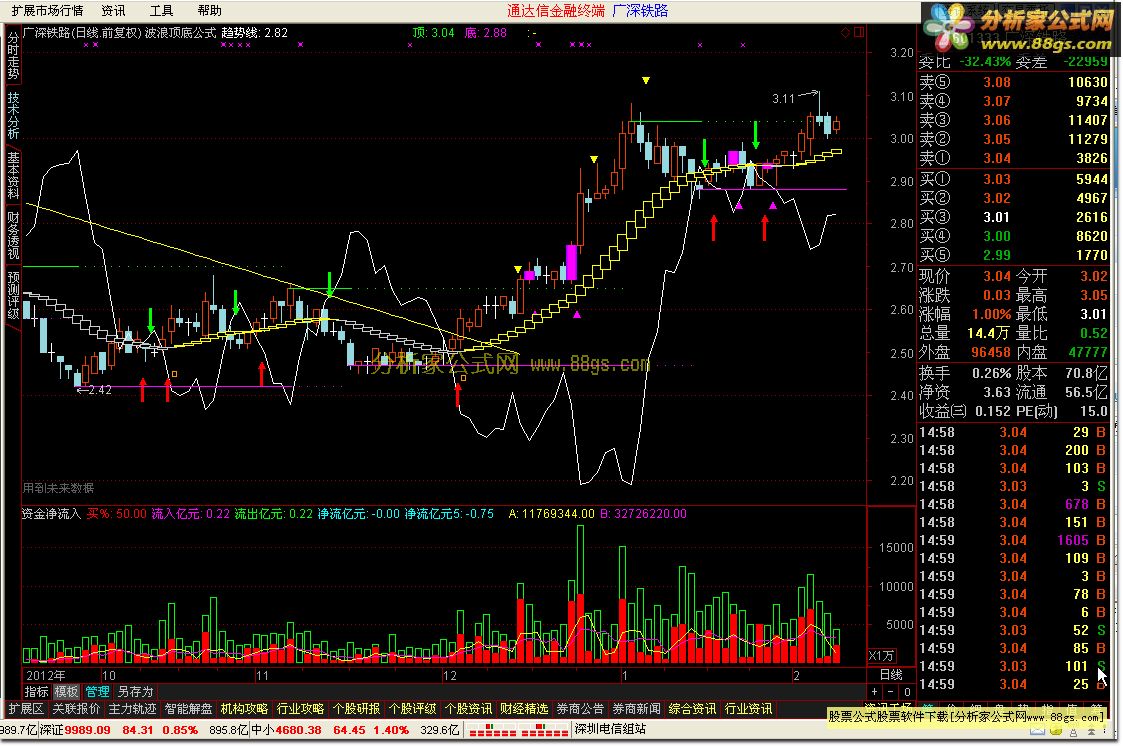Open the 机构攻略 bottom tab

click(x=244, y=709)
